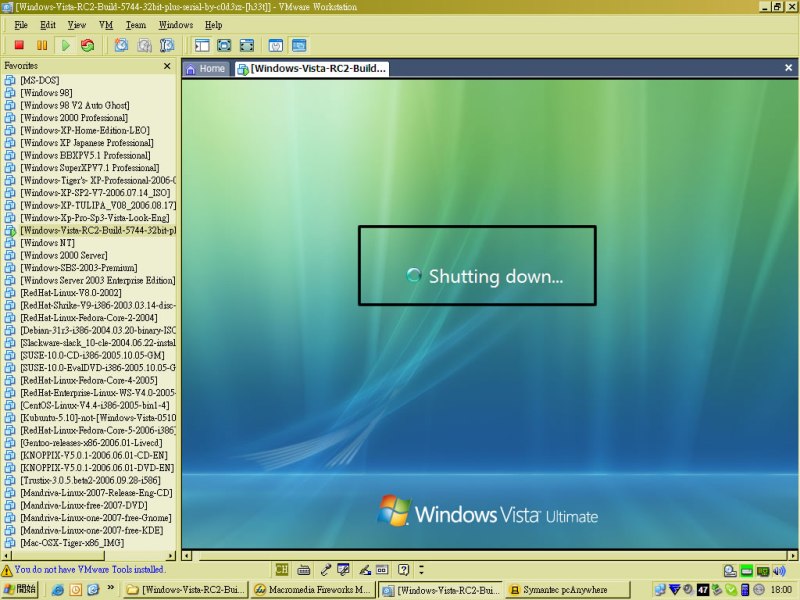This screenshot has width=800, height=600.
Task: Toggle the Favorites sidebar toolbar icon
Action: pos(202,45)
